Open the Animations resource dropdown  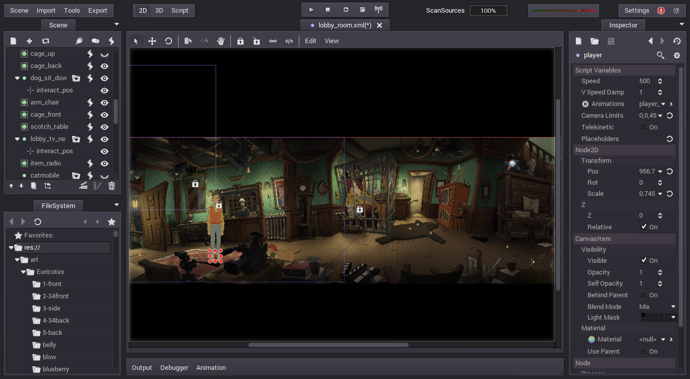click(x=663, y=104)
